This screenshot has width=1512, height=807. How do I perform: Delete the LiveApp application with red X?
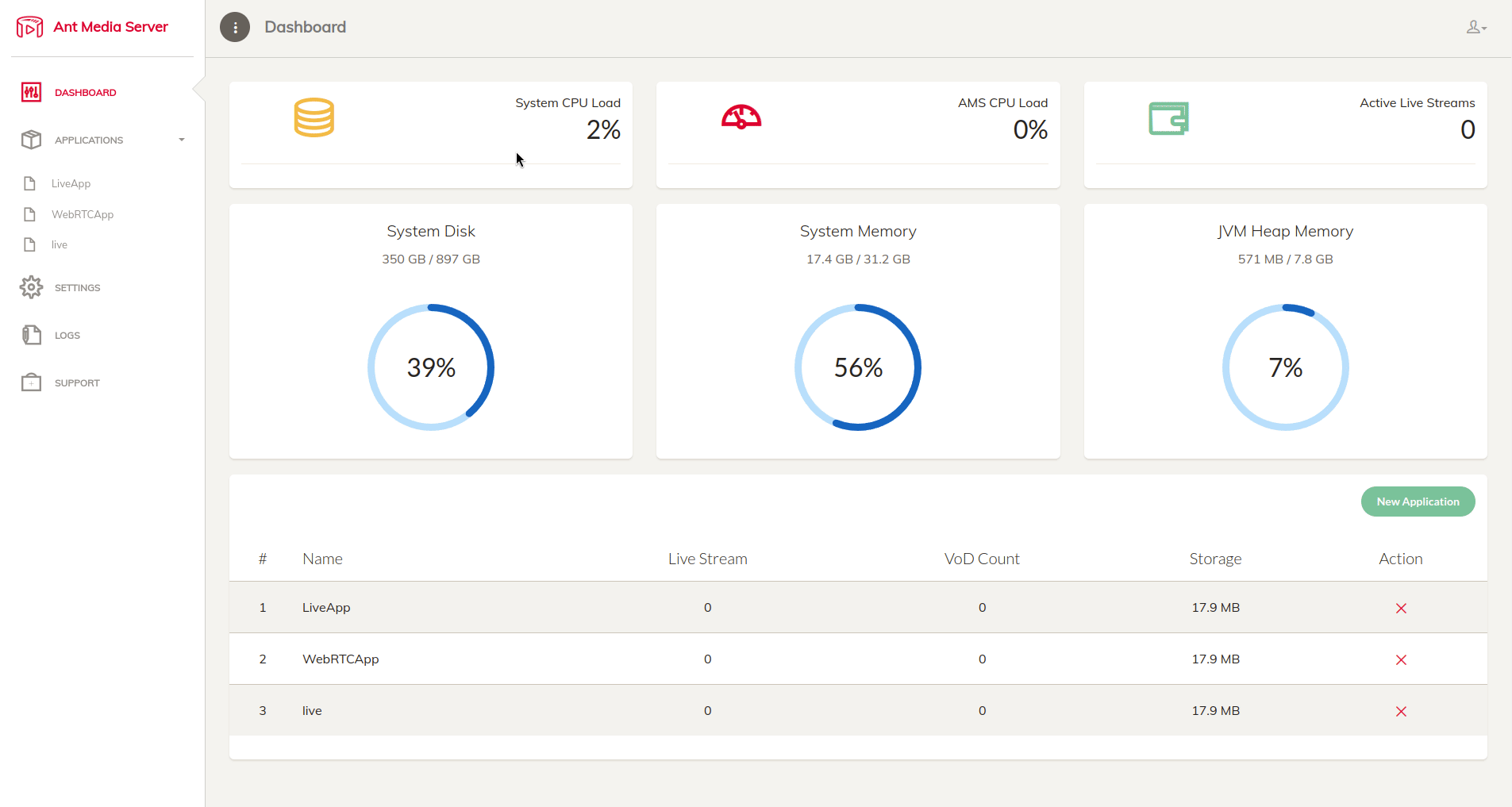1401,608
